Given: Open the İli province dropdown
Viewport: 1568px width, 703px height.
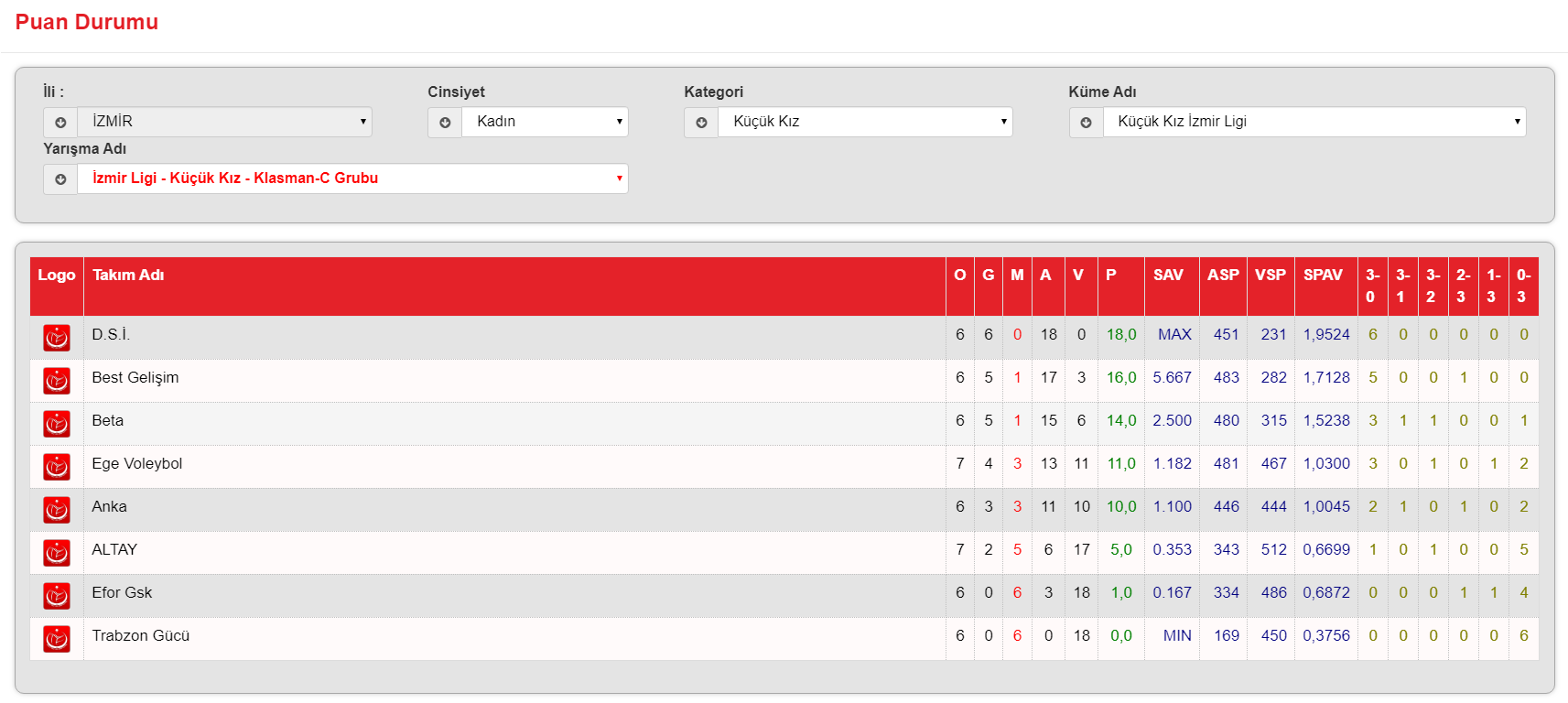Looking at the screenshot, I should 224,122.
